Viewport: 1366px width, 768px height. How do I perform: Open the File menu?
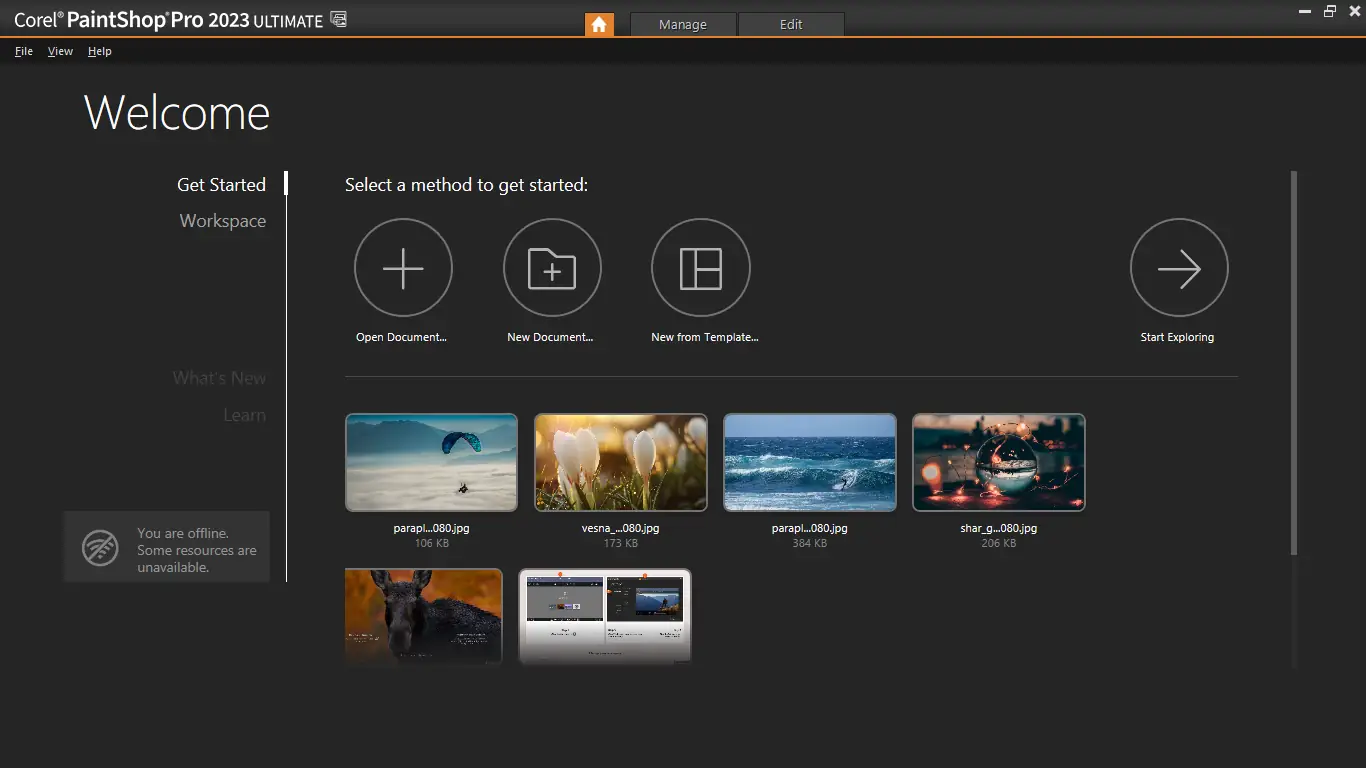click(24, 51)
